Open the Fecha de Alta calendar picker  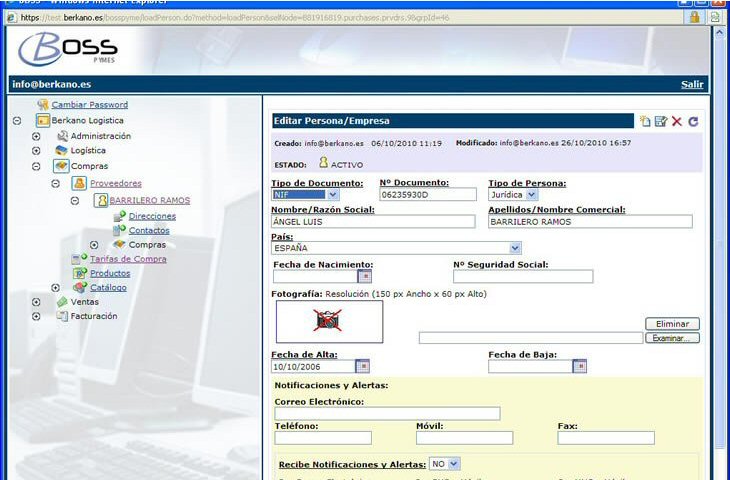(x=362, y=366)
